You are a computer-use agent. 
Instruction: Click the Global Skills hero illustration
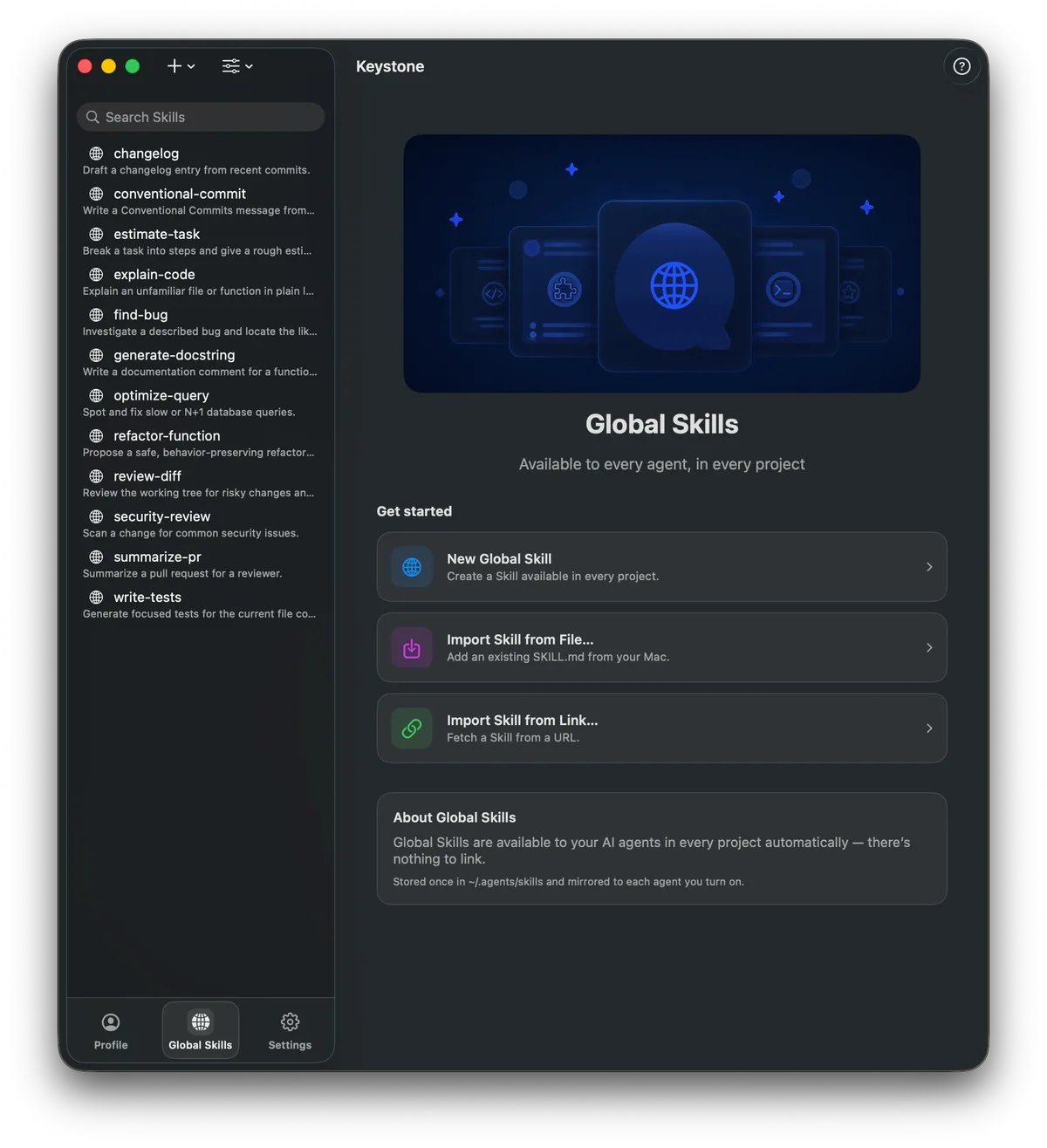[x=662, y=263]
